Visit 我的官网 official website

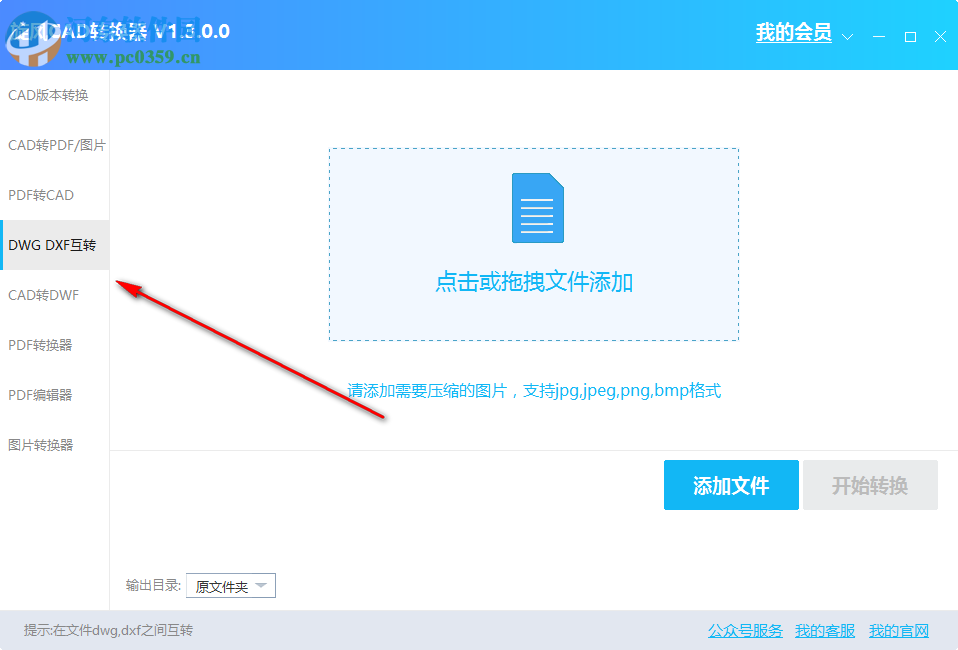click(x=899, y=631)
